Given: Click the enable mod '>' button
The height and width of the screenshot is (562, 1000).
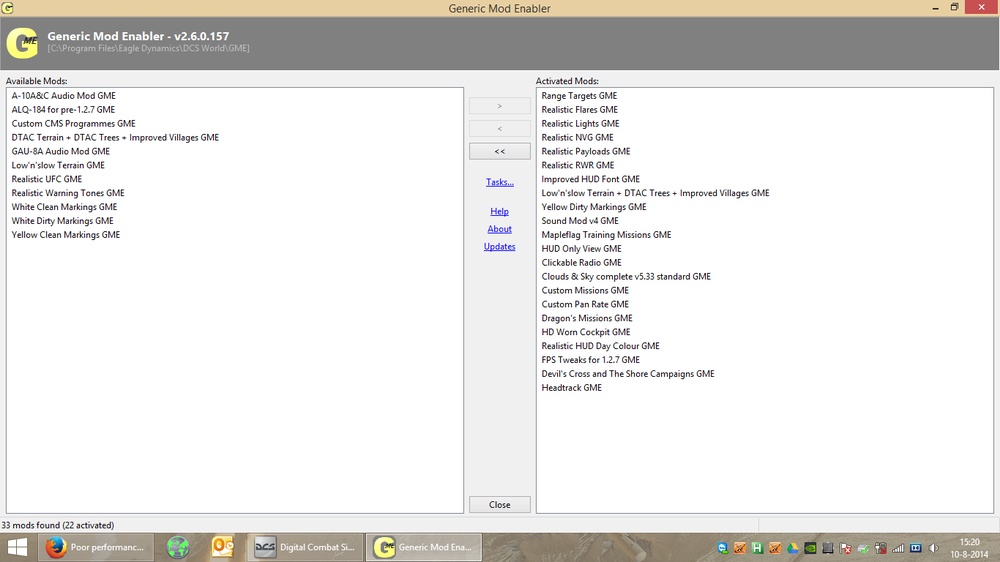Looking at the screenshot, I should coord(499,106).
